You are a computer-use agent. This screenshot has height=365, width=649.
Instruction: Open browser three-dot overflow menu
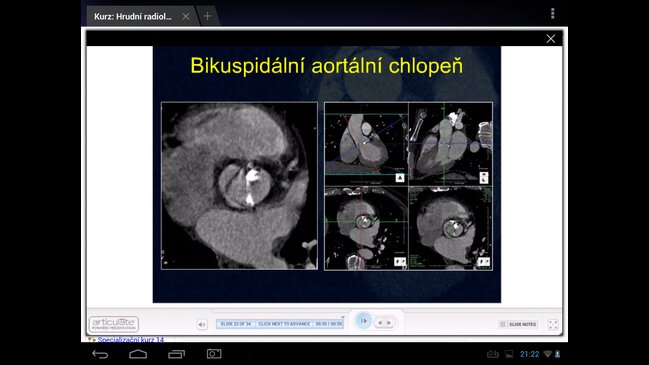pos(552,14)
